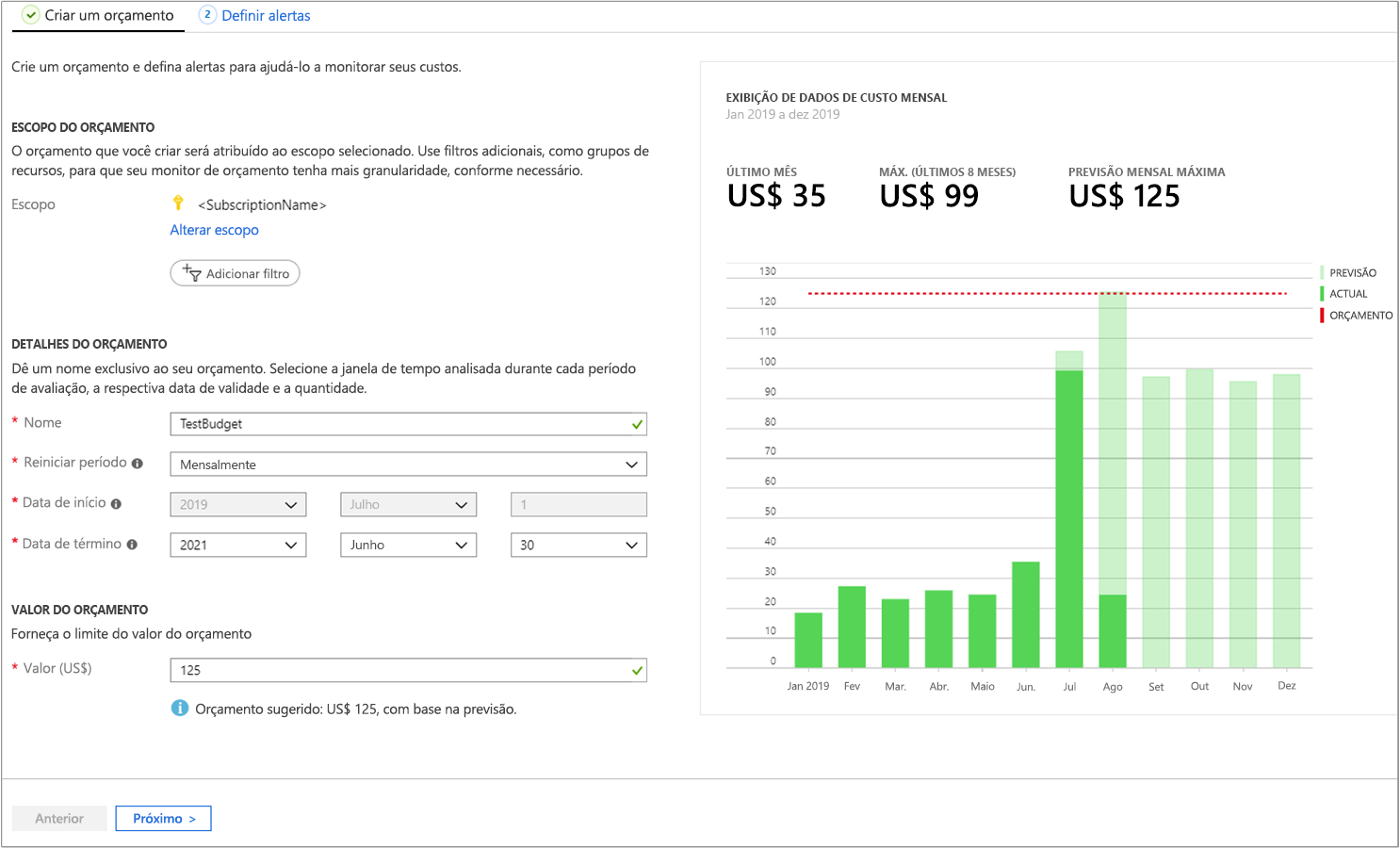
Task: Click the DETALHES DO ORÇAMENTO heading
Action: (x=90, y=344)
